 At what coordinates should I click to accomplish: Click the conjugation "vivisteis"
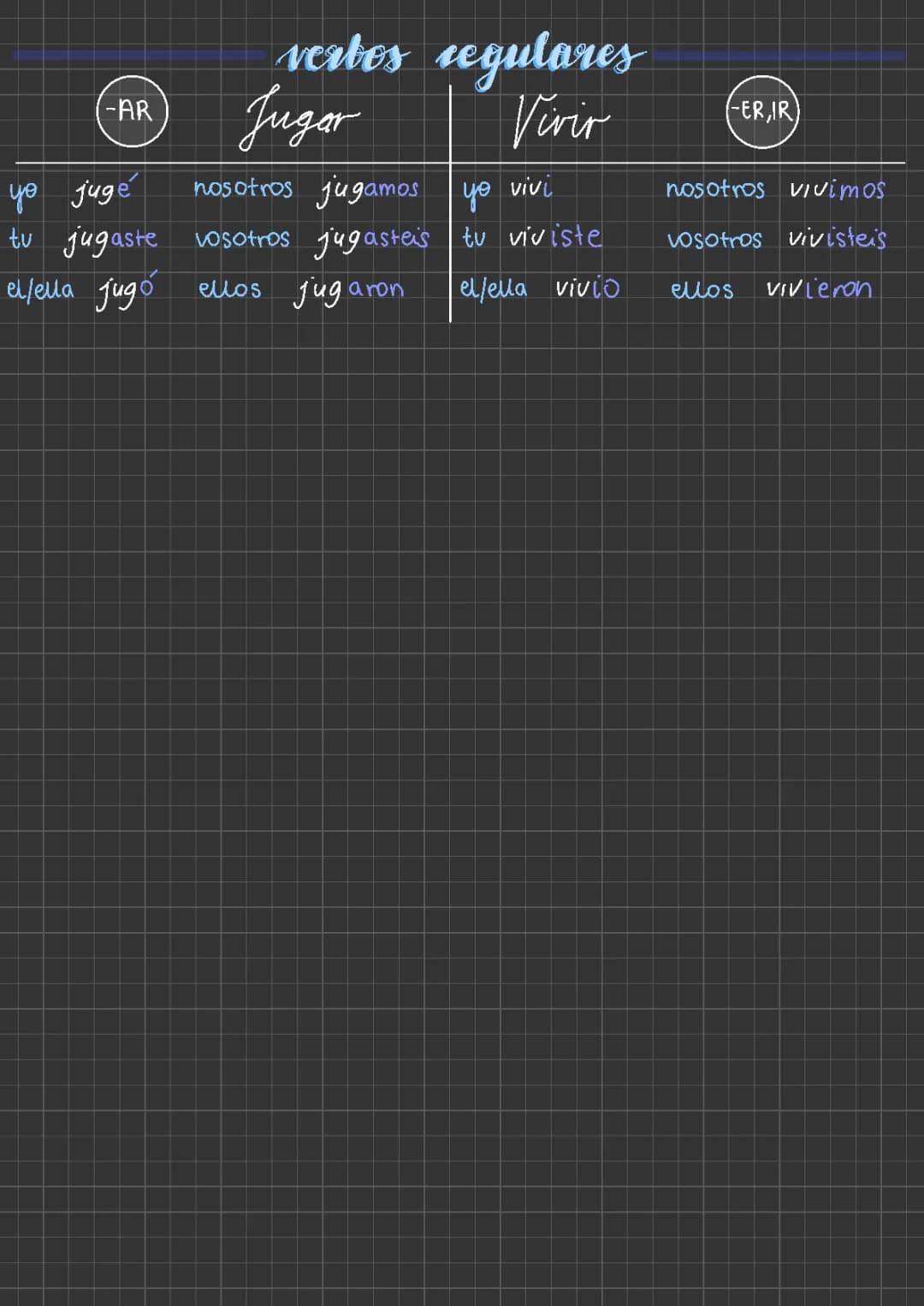click(837, 238)
